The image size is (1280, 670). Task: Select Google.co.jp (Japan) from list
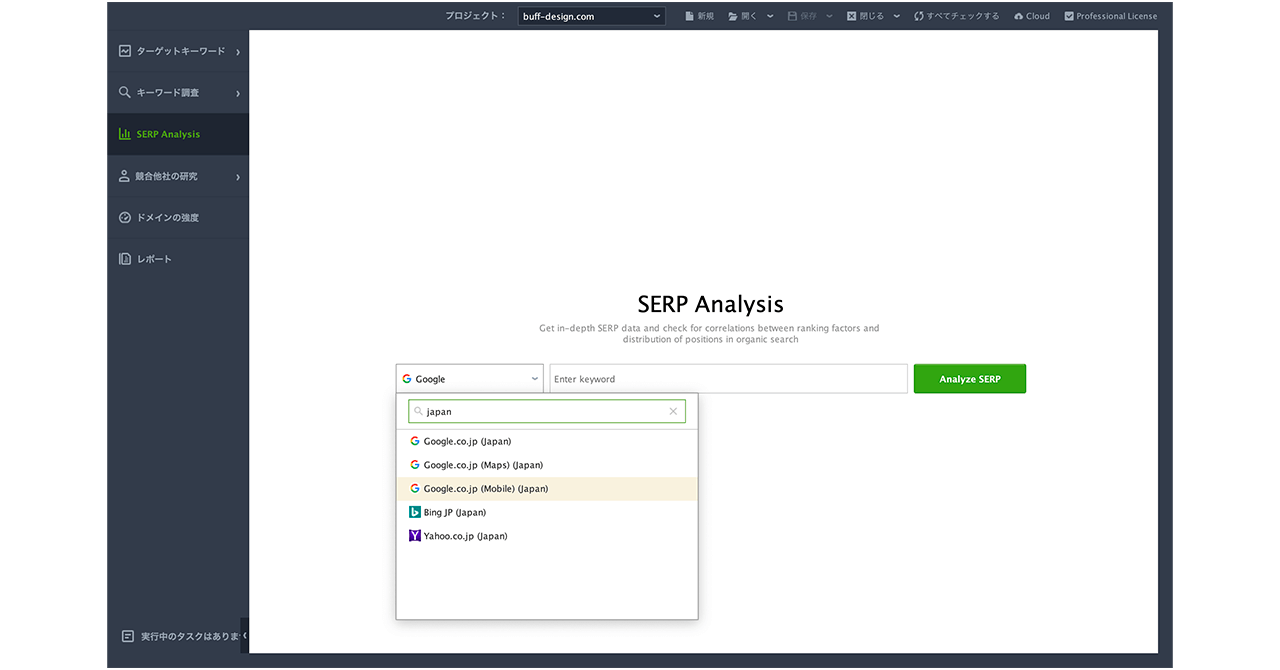point(467,441)
